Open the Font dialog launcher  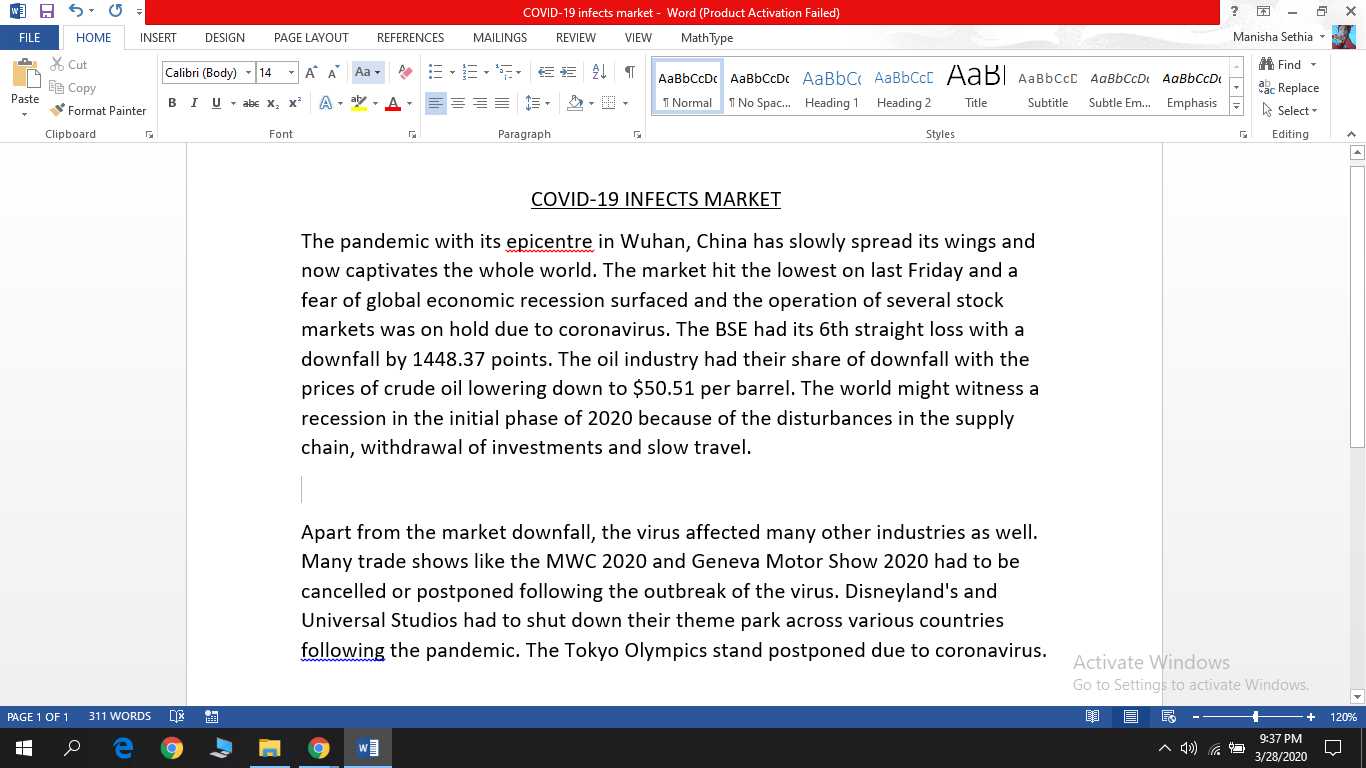[x=412, y=134]
